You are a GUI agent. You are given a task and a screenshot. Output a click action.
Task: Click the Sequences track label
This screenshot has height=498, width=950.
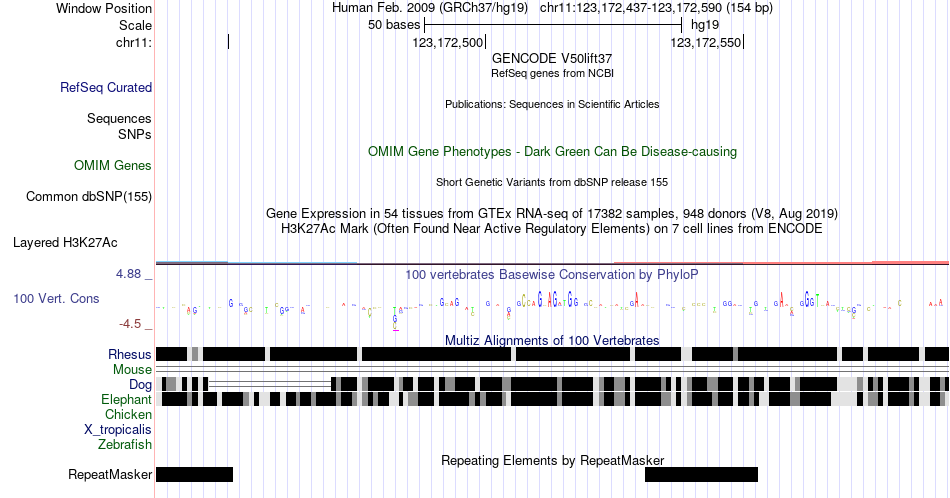pos(119,118)
